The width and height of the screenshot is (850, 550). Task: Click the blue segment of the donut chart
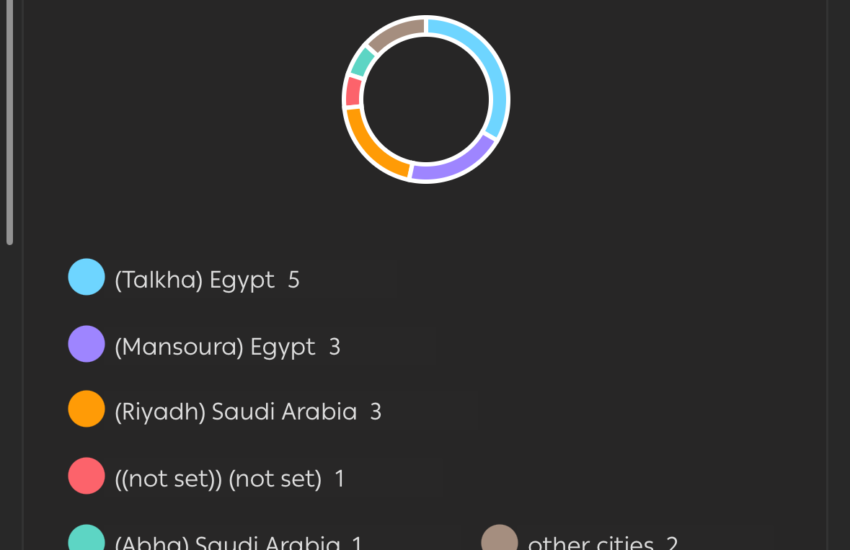[489, 70]
